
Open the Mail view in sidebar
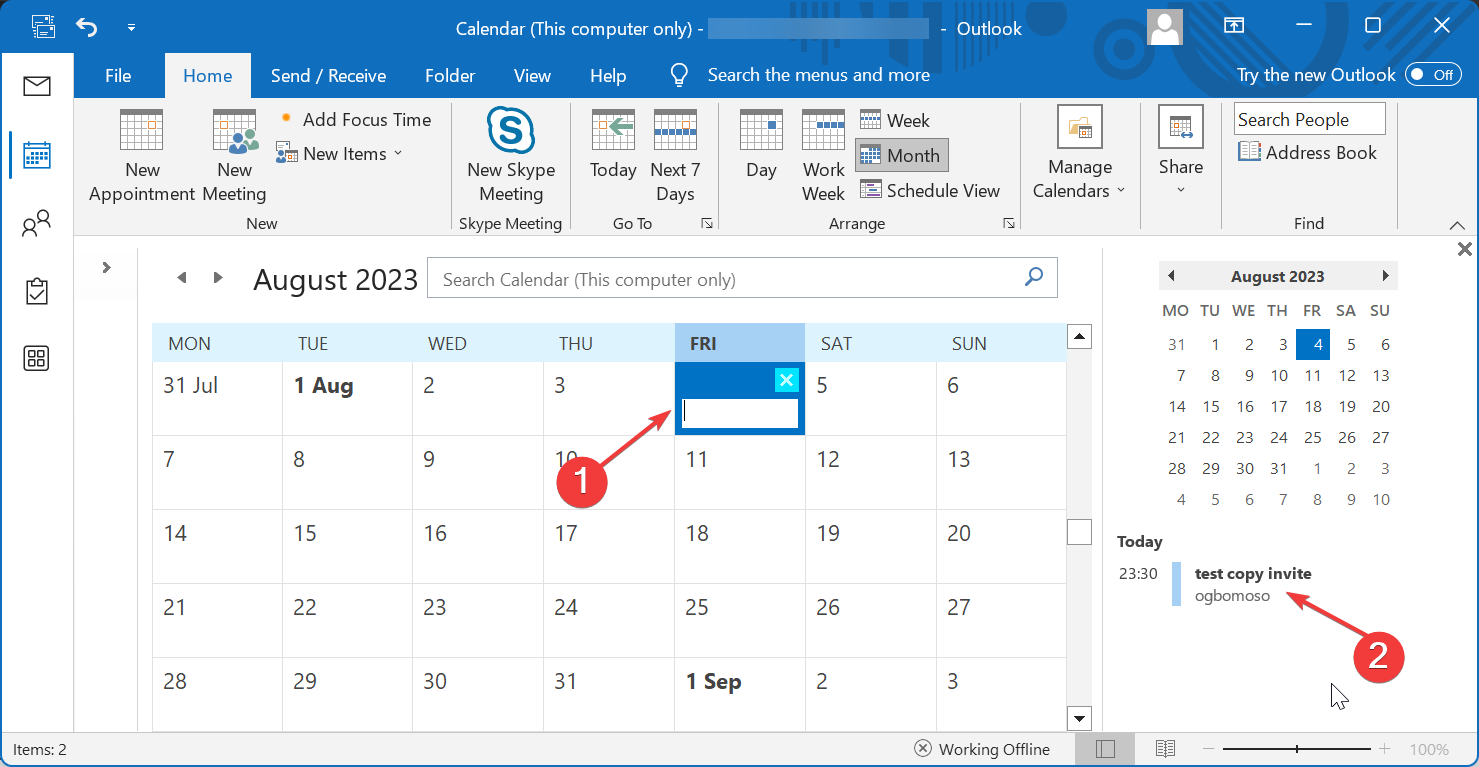(37, 86)
